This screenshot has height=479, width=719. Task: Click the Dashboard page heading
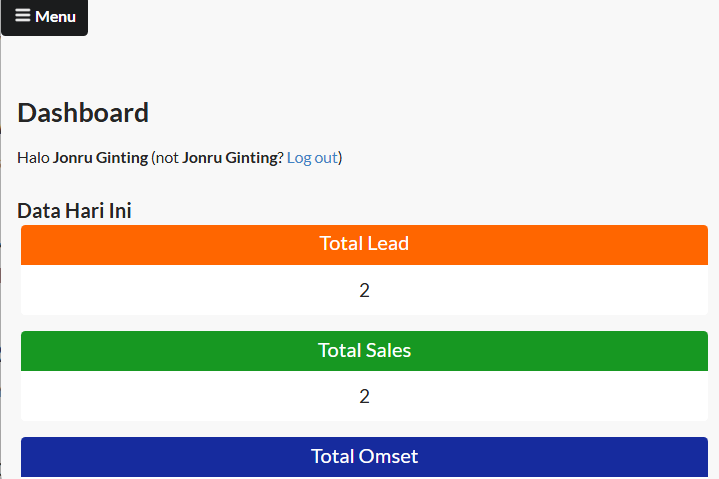[x=83, y=113]
